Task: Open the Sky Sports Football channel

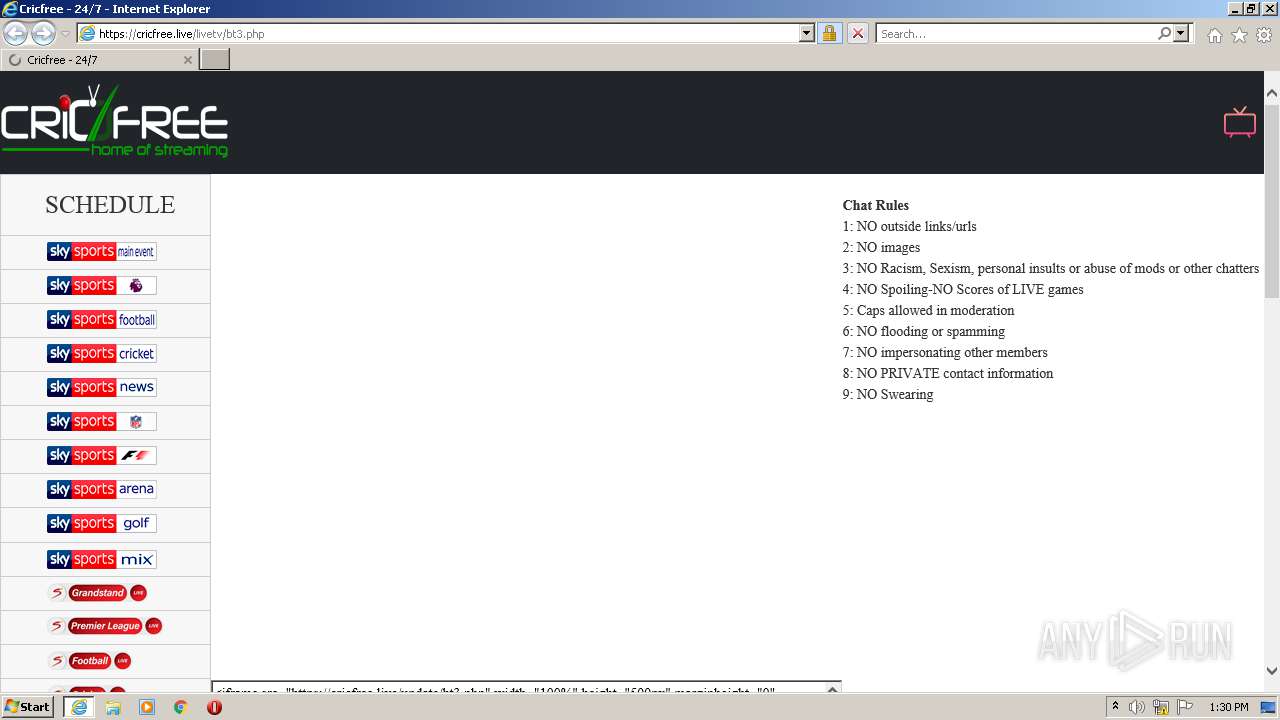Action: [x=101, y=320]
